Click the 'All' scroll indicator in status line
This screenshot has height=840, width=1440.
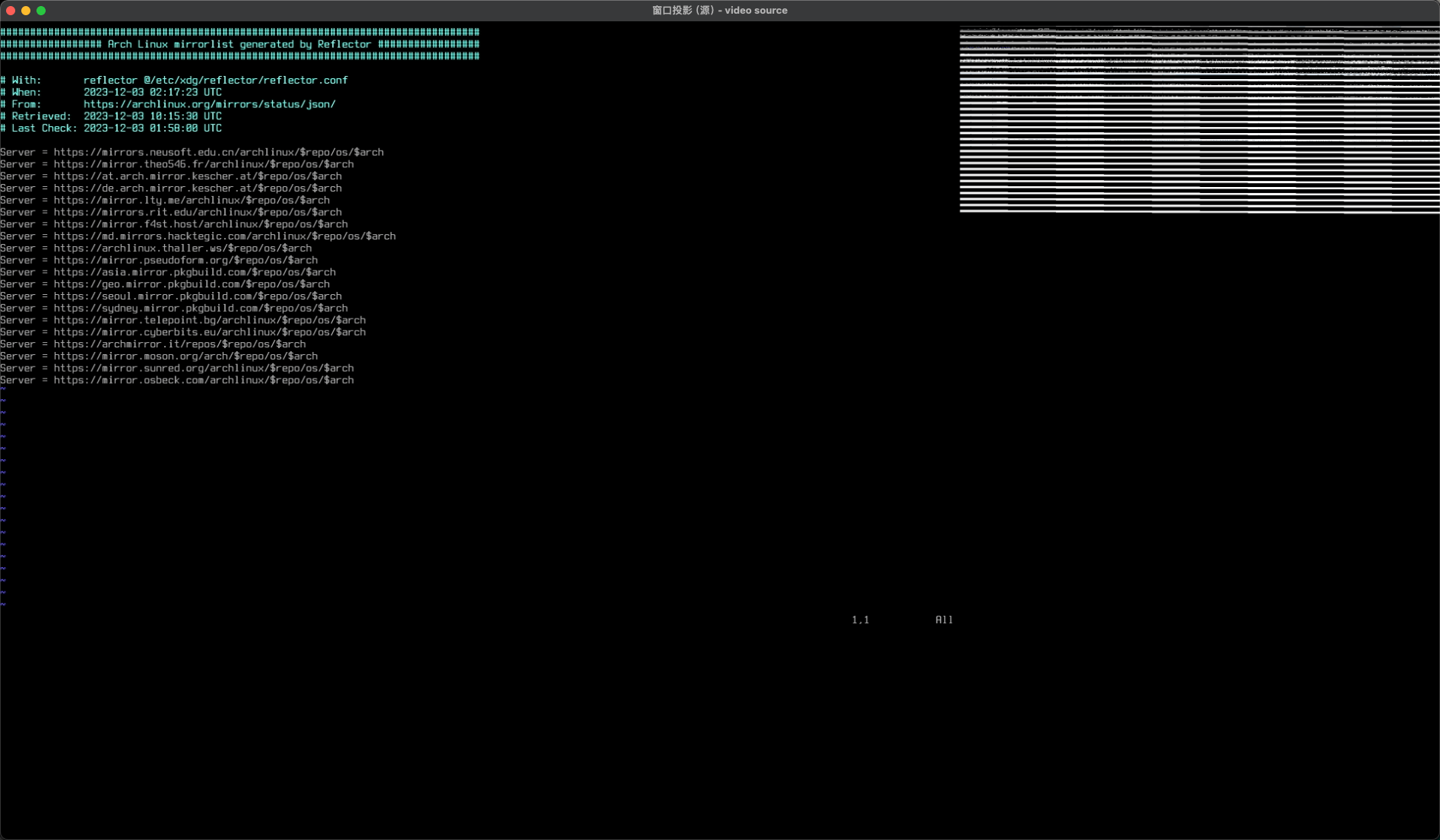944,620
